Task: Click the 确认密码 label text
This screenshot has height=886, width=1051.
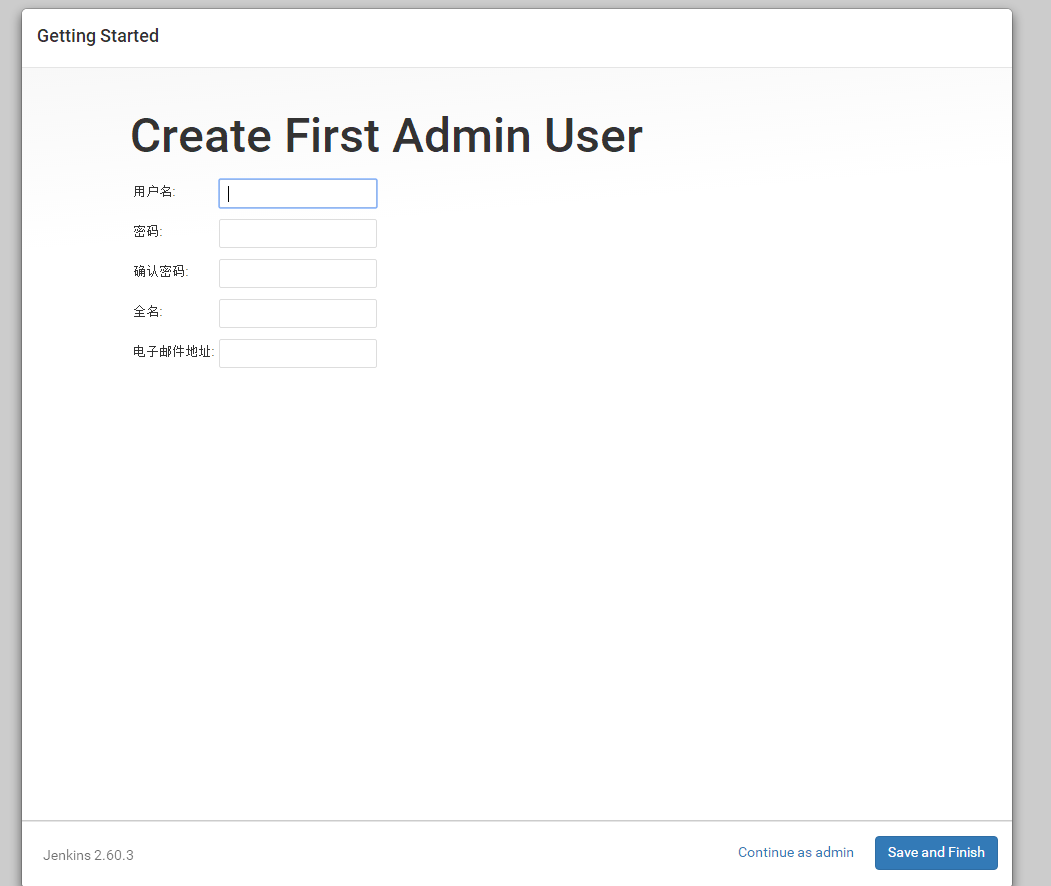Action: [x=160, y=272]
